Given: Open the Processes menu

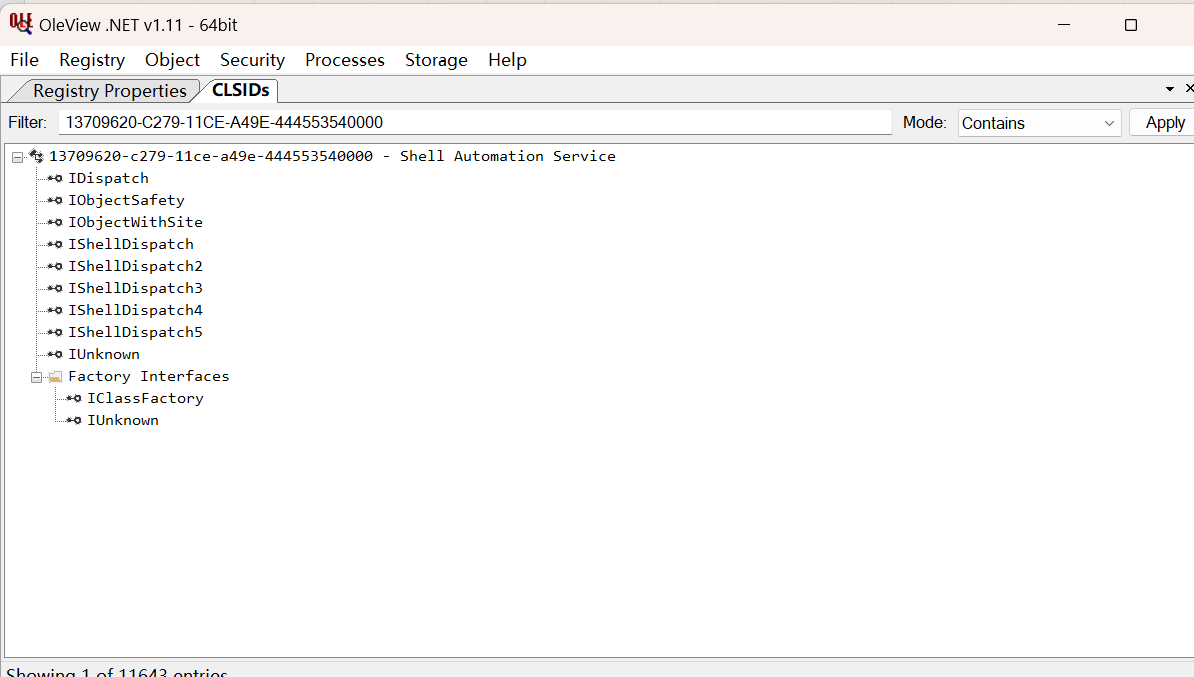Looking at the screenshot, I should [x=344, y=60].
